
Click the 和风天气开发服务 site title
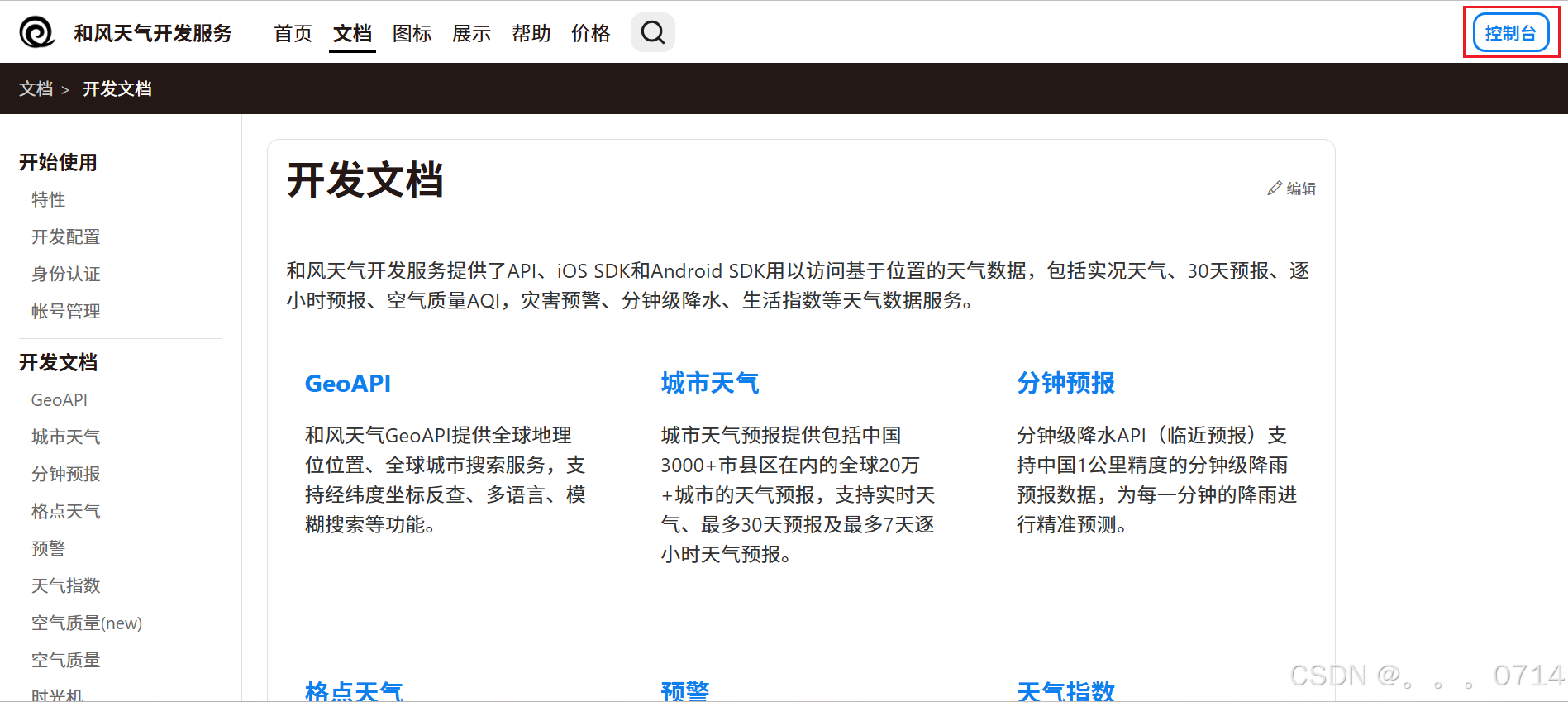(153, 33)
